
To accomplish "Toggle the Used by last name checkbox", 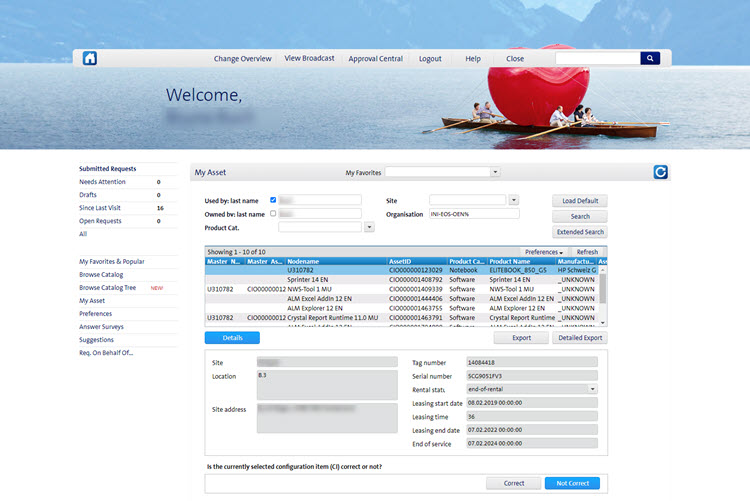I will click(x=273, y=201).
